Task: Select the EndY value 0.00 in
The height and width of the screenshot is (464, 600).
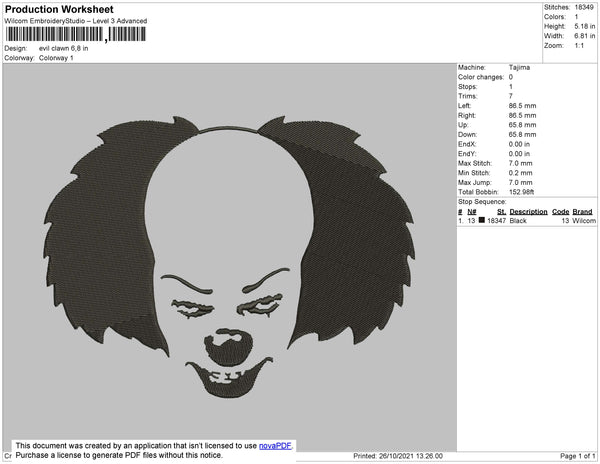Action: 519,154
